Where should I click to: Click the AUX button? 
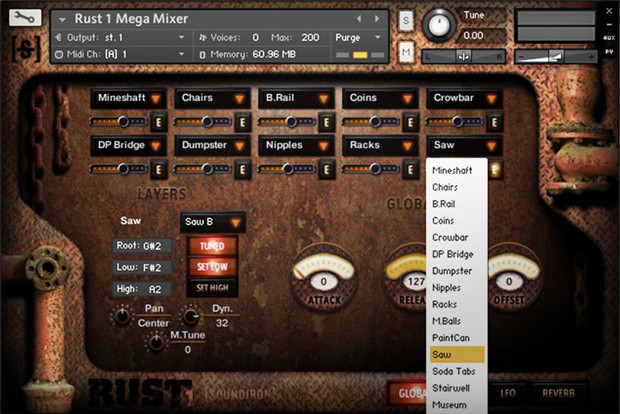pyautogui.click(x=609, y=38)
